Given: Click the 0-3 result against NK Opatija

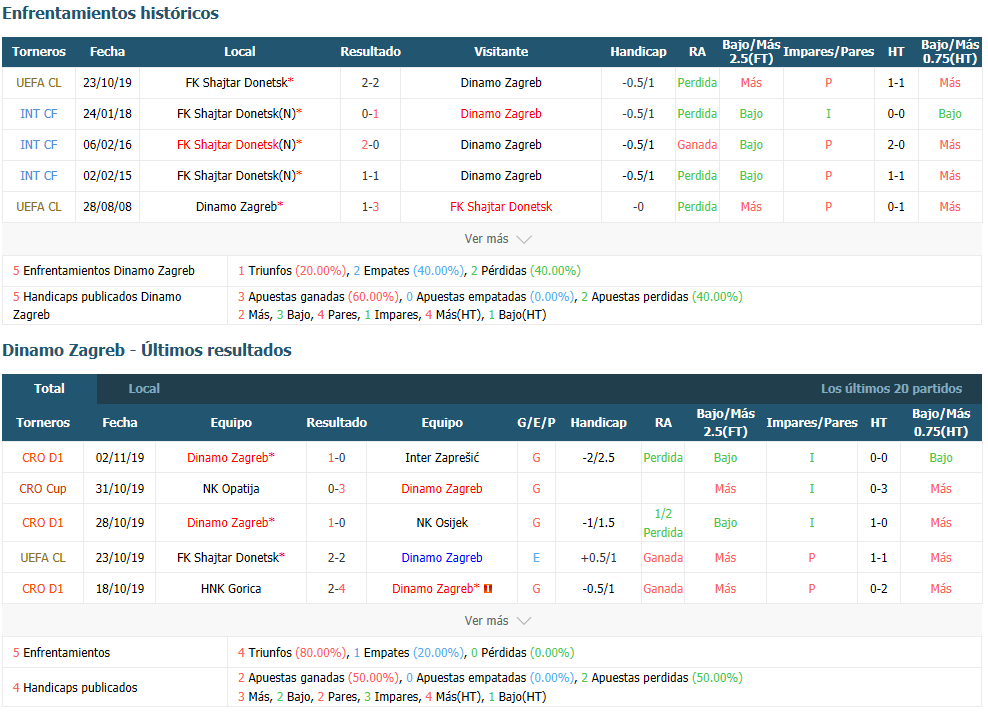Looking at the screenshot, I should click(336, 488).
